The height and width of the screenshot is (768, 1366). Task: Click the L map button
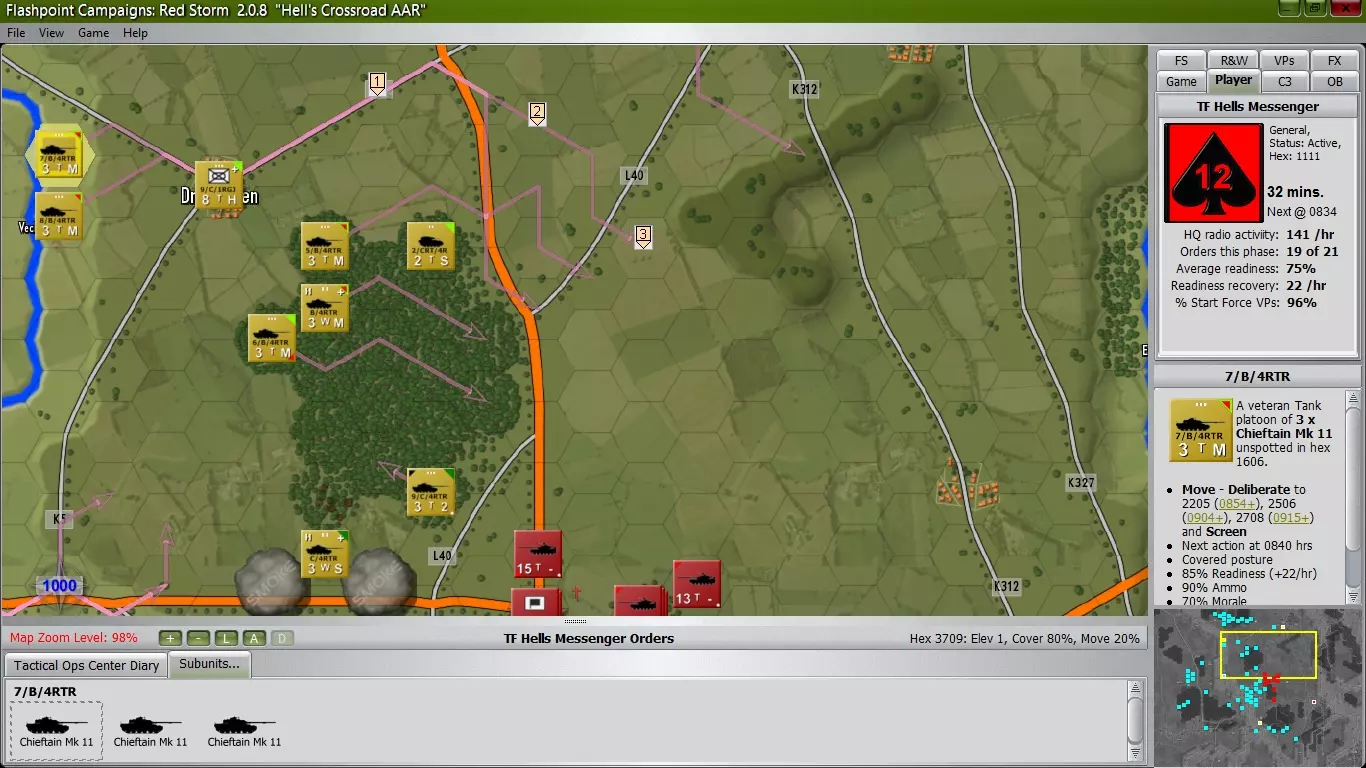coord(226,638)
